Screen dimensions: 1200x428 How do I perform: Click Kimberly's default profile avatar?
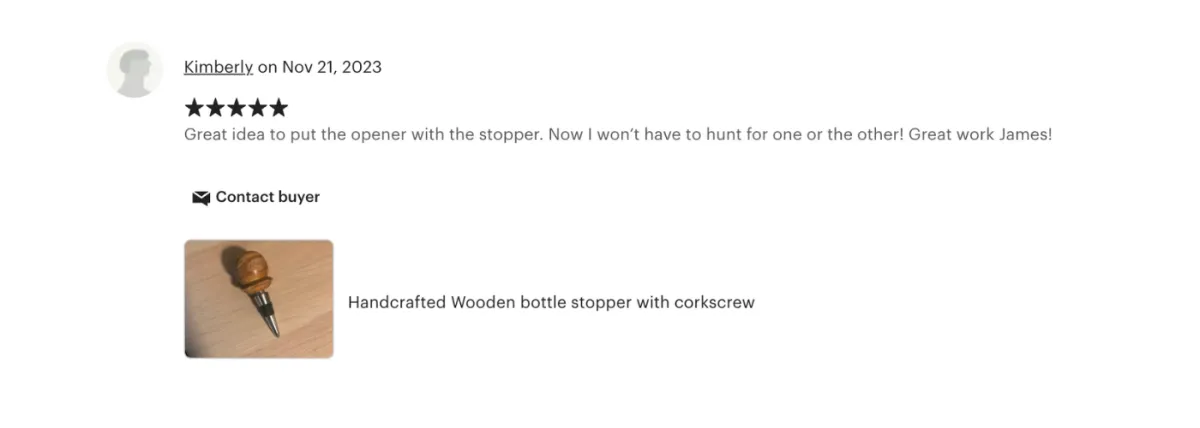point(134,70)
